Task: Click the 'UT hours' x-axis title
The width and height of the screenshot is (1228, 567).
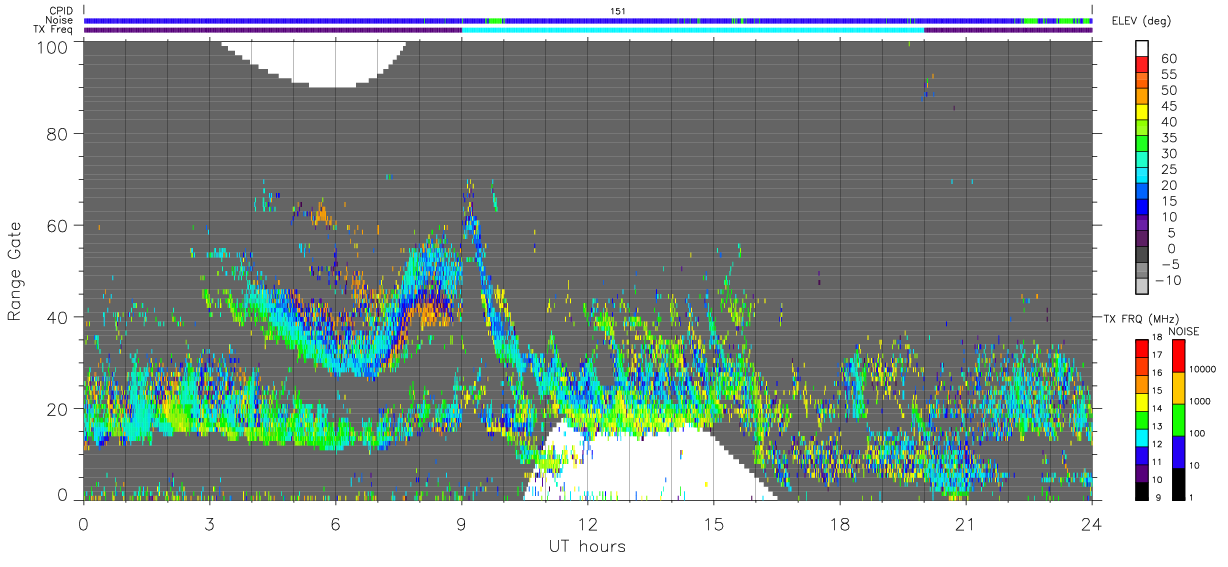Action: pyautogui.click(x=586, y=547)
